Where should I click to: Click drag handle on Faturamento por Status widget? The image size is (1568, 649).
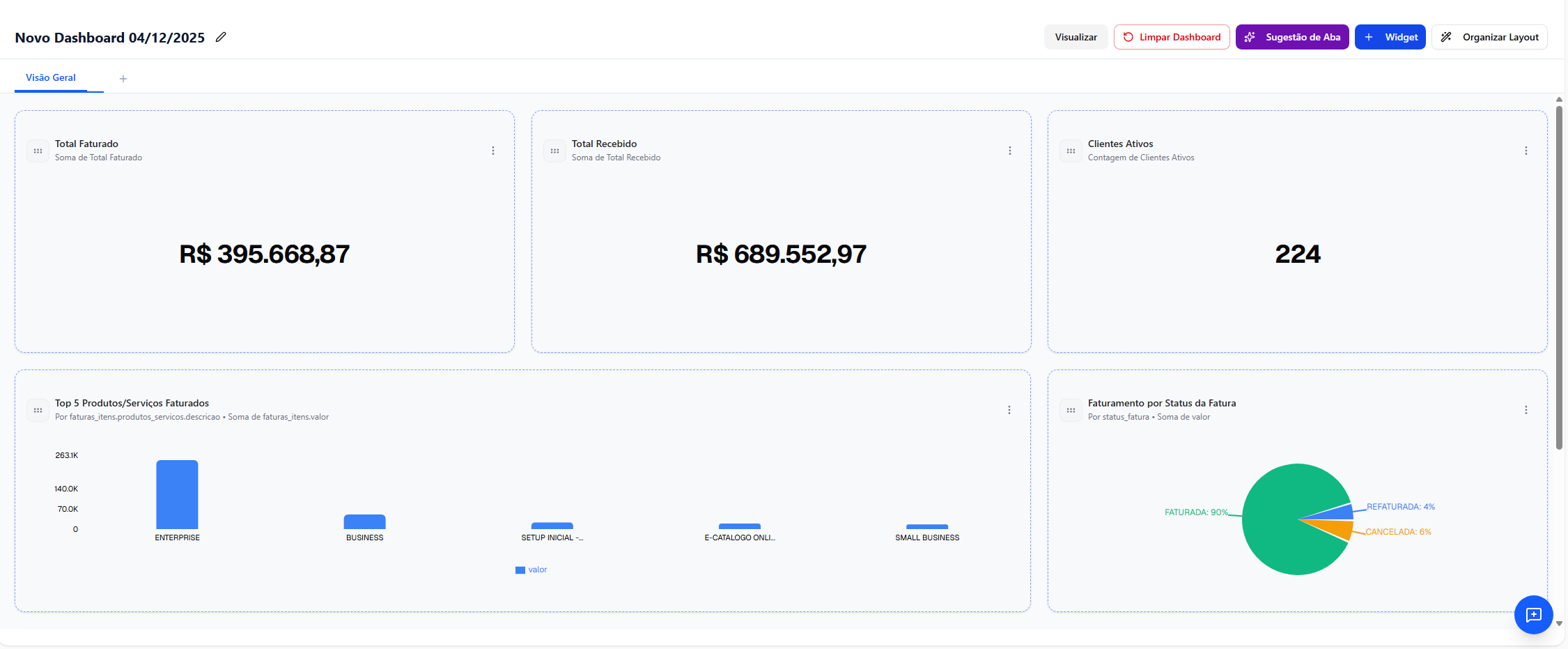tap(1071, 410)
